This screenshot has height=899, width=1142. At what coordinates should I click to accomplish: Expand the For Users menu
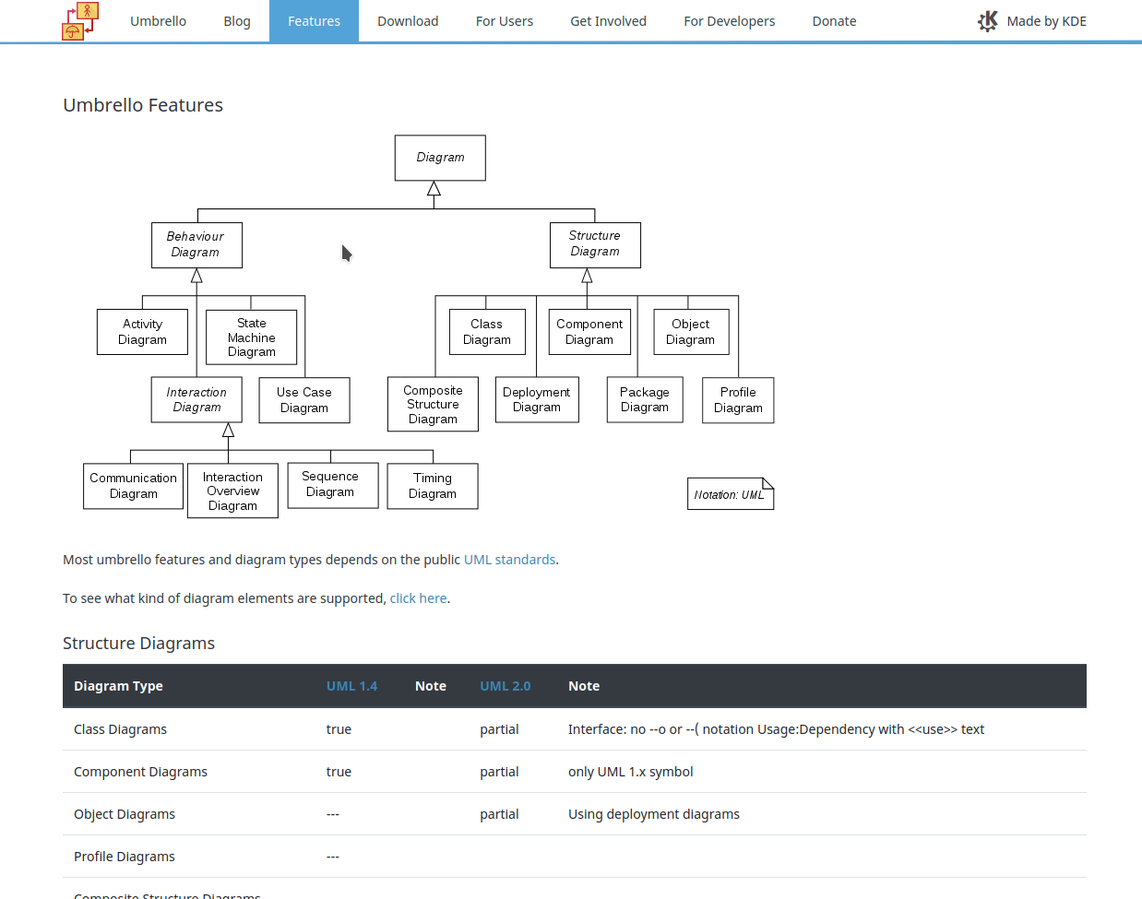click(x=504, y=21)
